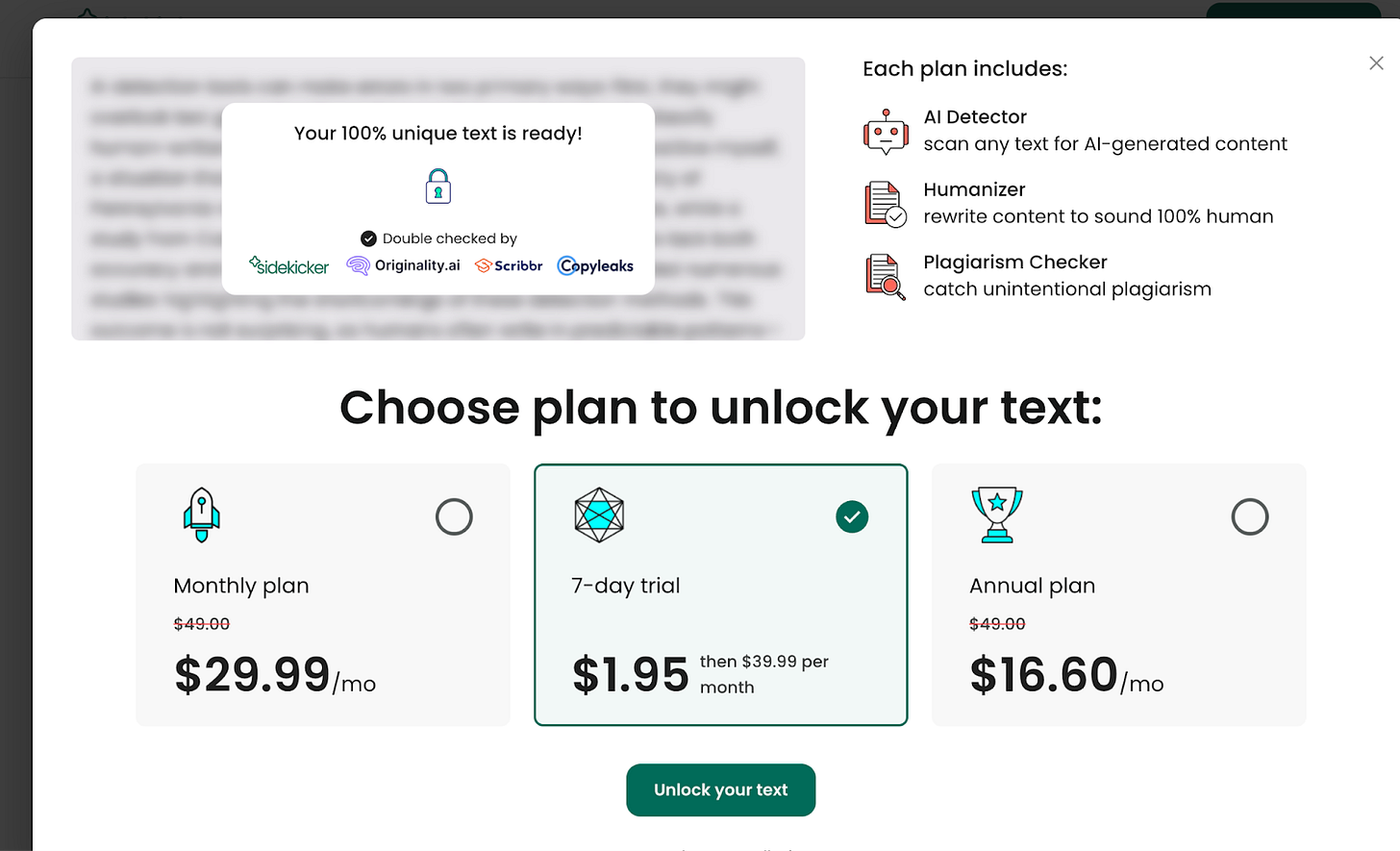Click the padlock icon above the logos
This screenshot has height=851, width=1400.
coord(437,187)
